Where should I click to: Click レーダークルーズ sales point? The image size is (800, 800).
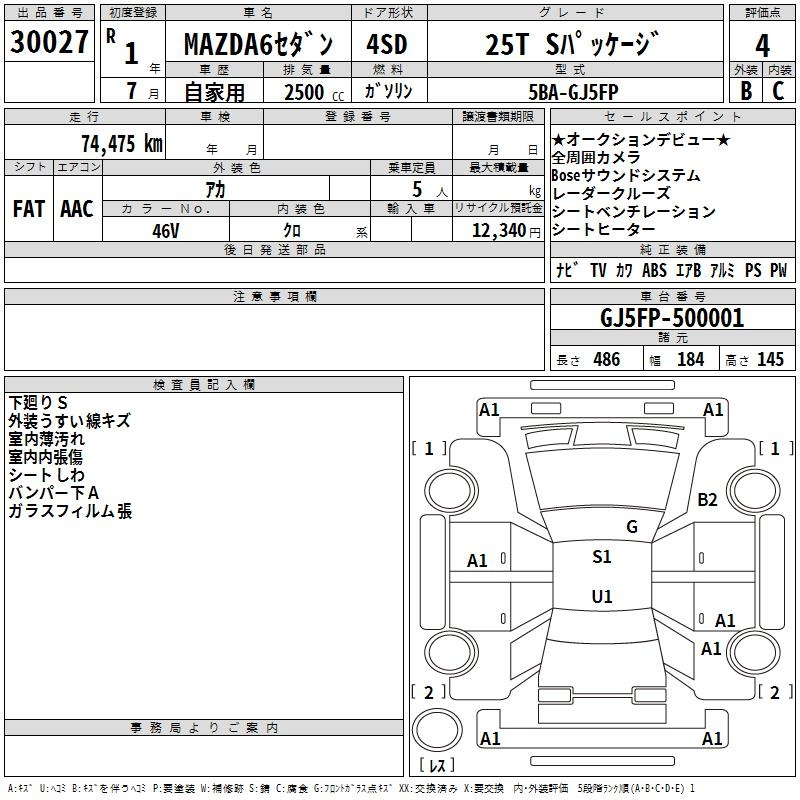pos(611,193)
